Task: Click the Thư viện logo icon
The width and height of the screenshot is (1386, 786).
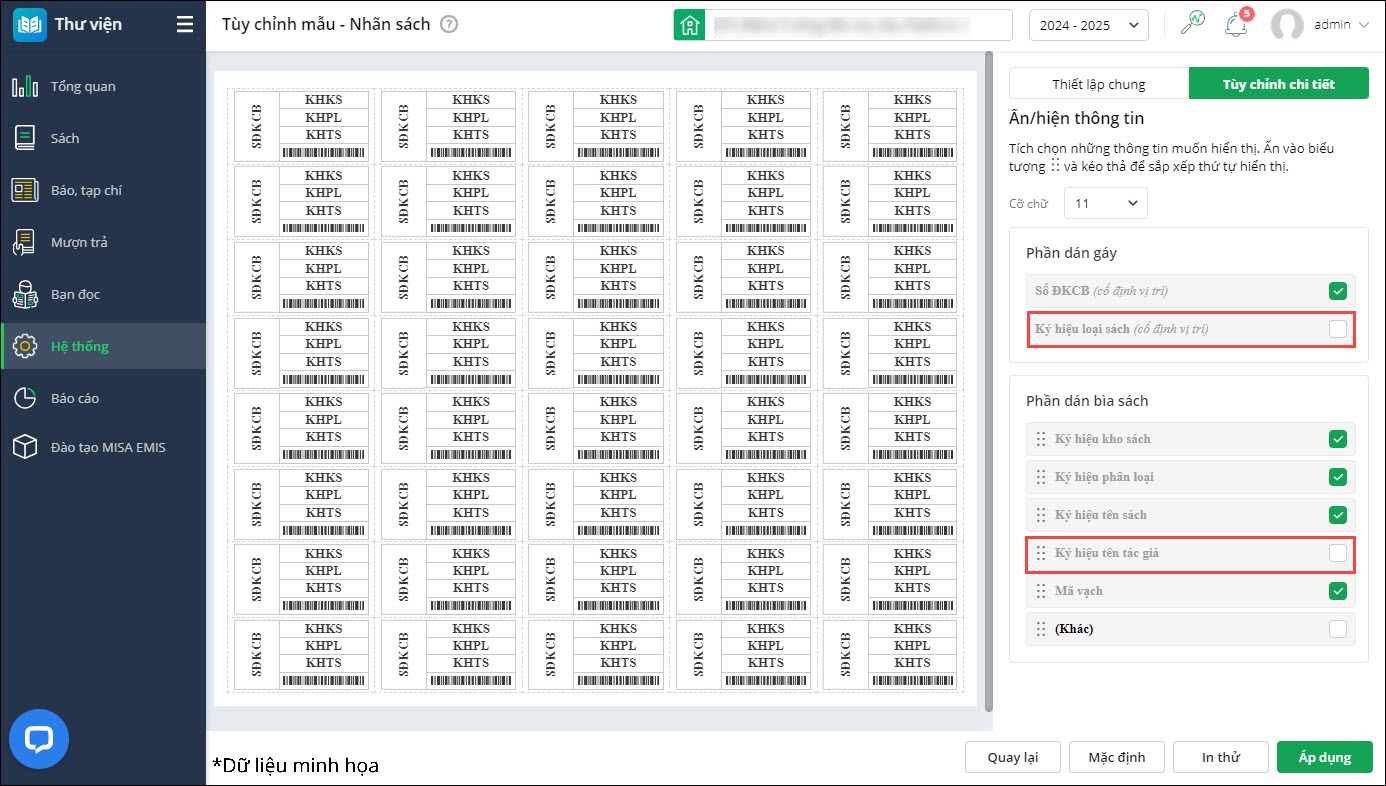Action: click(x=30, y=25)
